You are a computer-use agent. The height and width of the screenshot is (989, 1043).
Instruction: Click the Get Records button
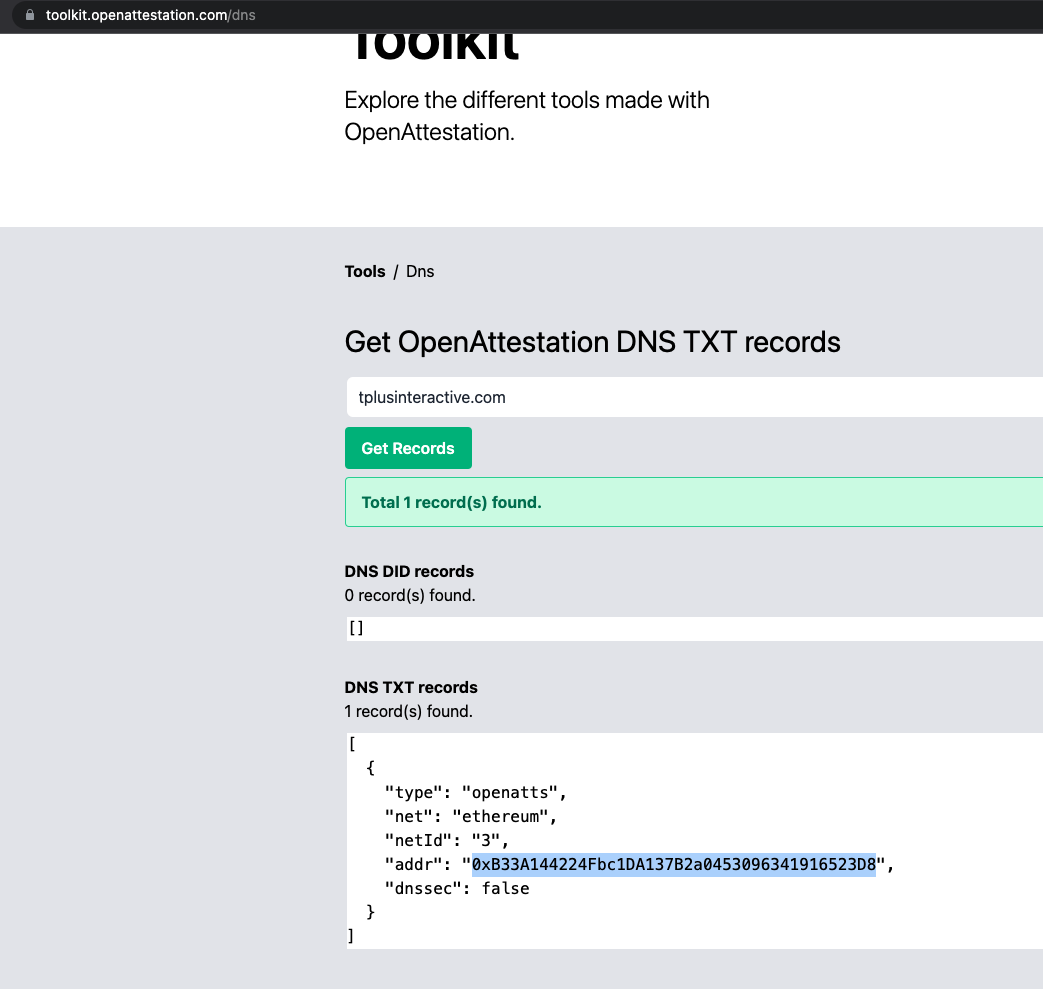tap(408, 448)
